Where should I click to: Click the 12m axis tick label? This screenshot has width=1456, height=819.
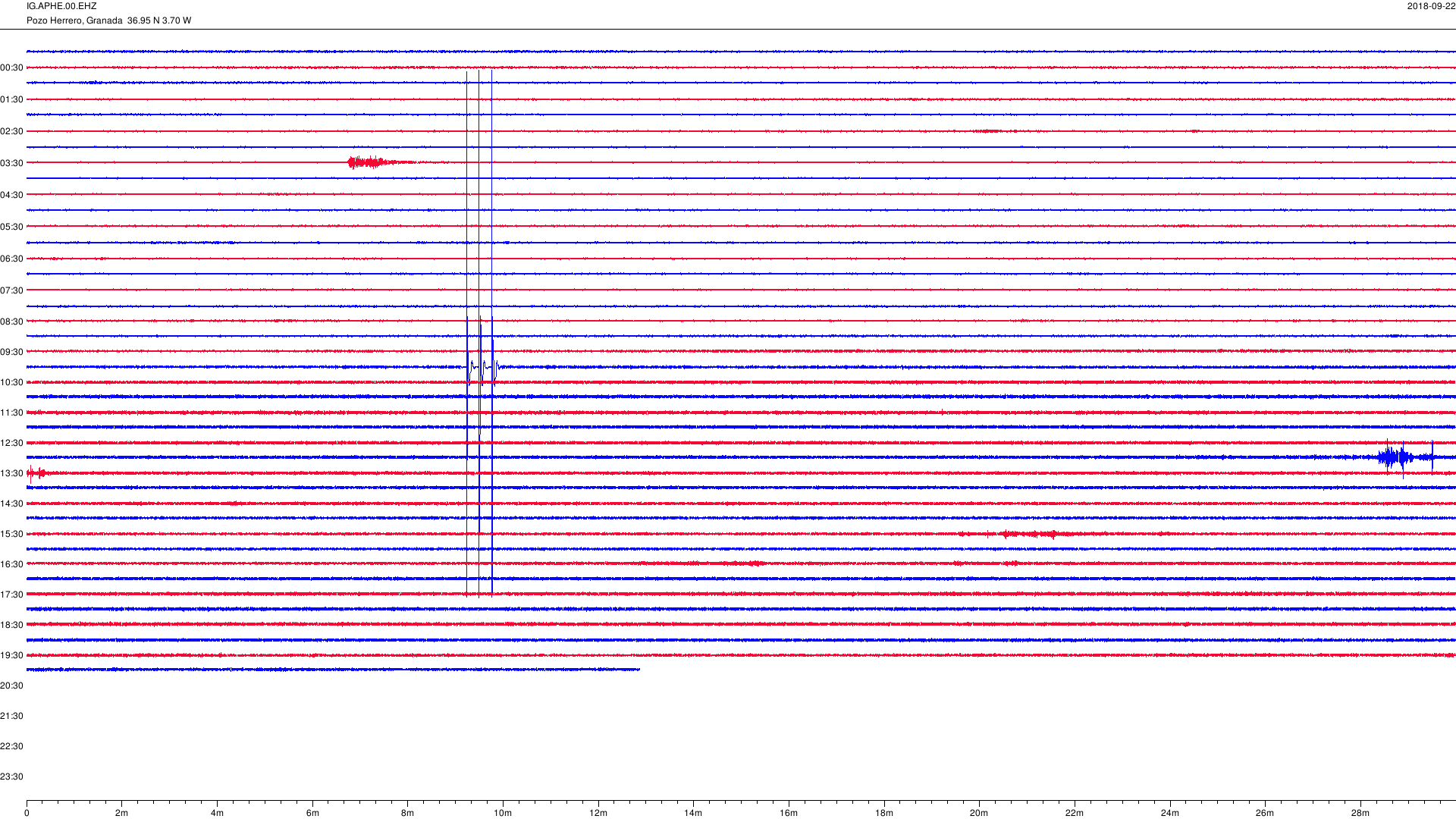tap(598, 814)
